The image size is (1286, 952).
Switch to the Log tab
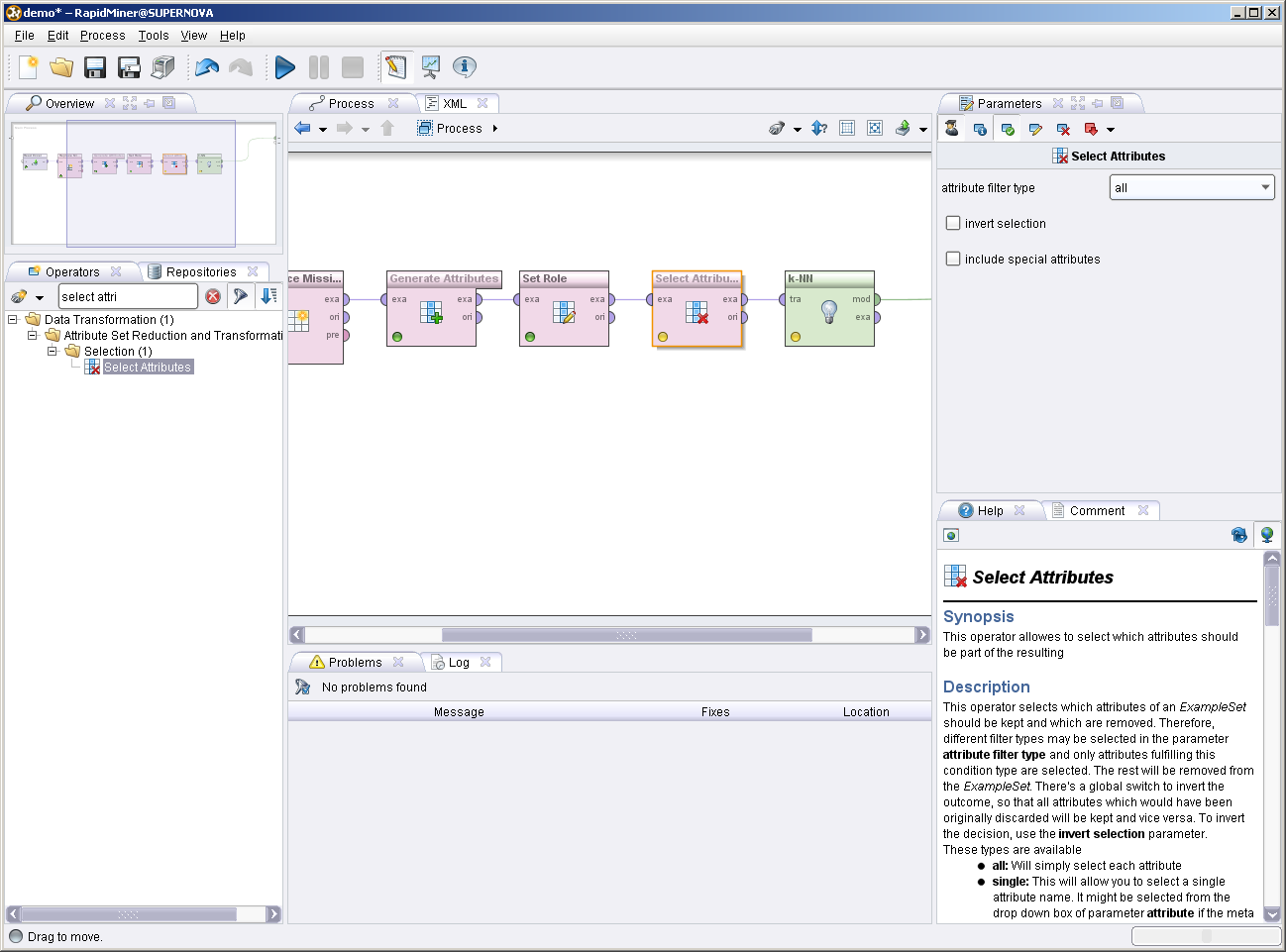pos(459,662)
